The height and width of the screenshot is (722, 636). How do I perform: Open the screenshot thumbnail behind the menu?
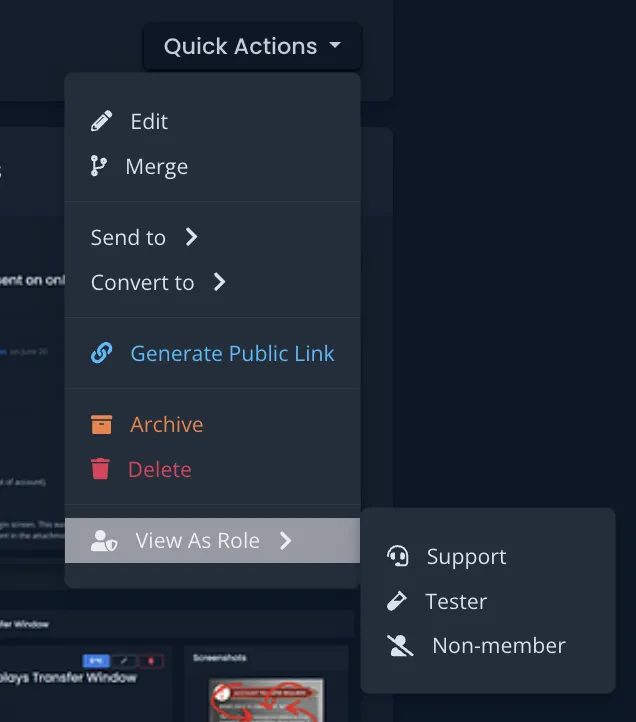click(266, 700)
